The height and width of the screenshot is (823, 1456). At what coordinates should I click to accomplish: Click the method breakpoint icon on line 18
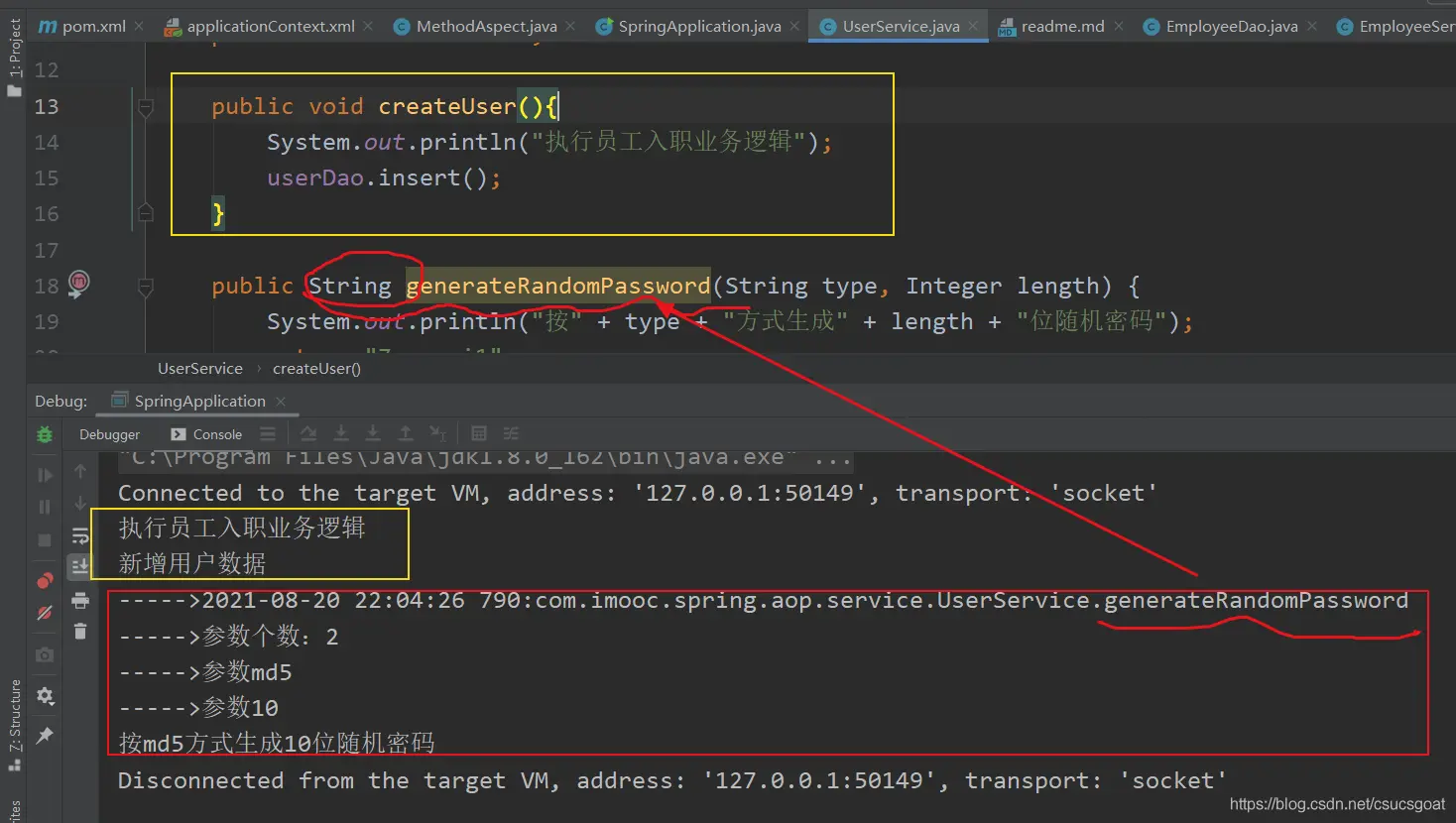point(78,284)
